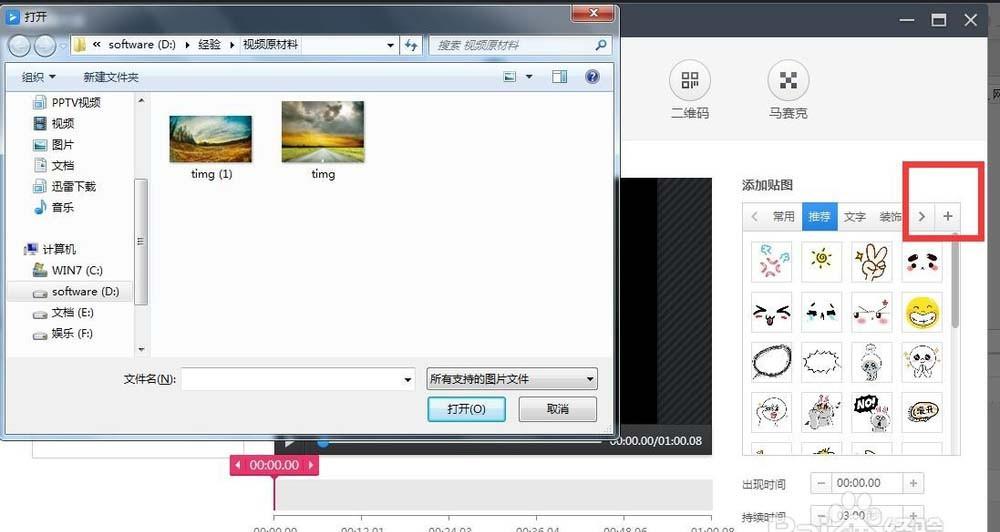Select the sun sticker
This screenshot has height=532, width=1000.
[821, 262]
